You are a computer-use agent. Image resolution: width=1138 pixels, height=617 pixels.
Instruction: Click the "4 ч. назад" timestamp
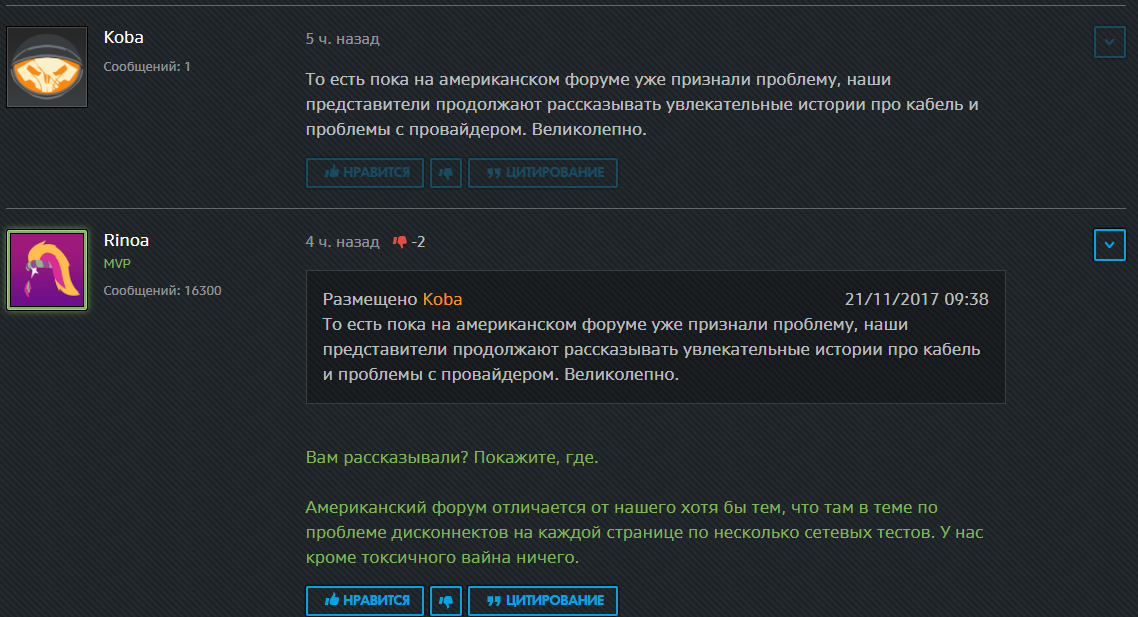[x=342, y=242]
